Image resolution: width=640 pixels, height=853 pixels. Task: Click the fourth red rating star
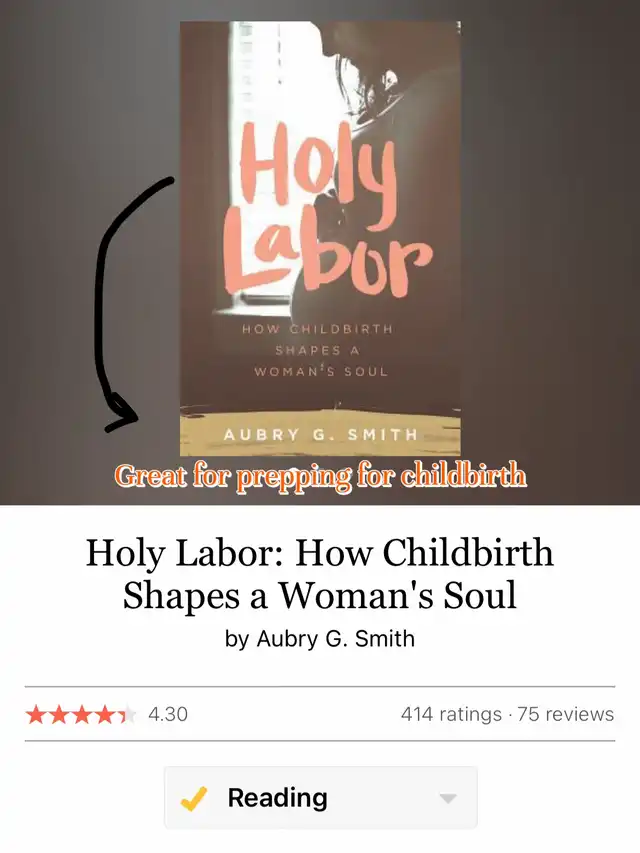104,714
